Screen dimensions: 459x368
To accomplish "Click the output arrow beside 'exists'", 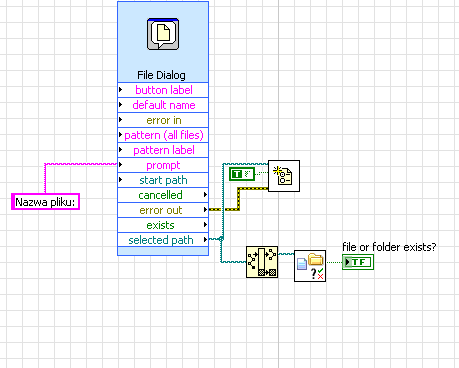I will click(205, 225).
